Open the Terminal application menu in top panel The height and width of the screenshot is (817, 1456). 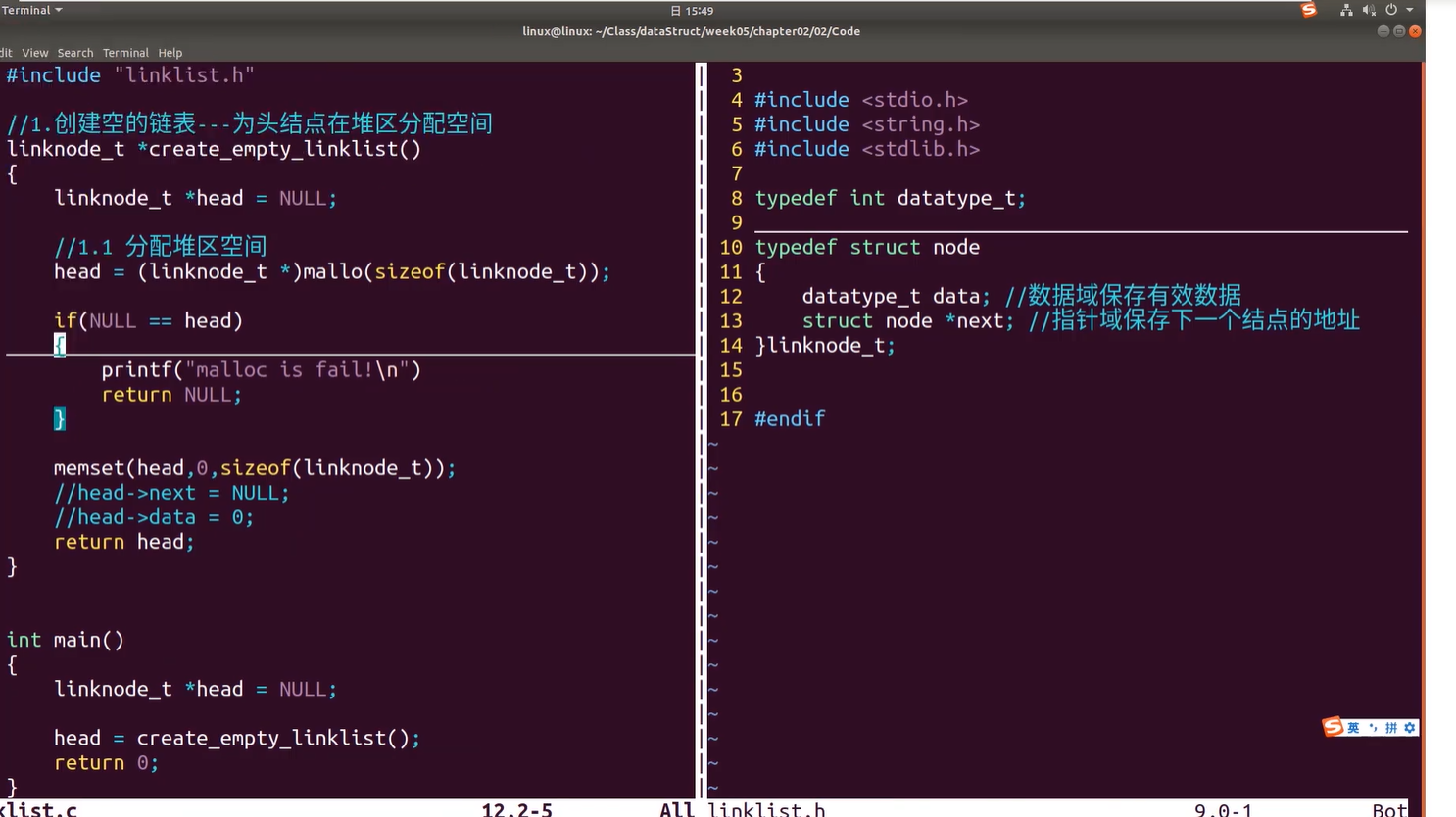click(x=32, y=10)
